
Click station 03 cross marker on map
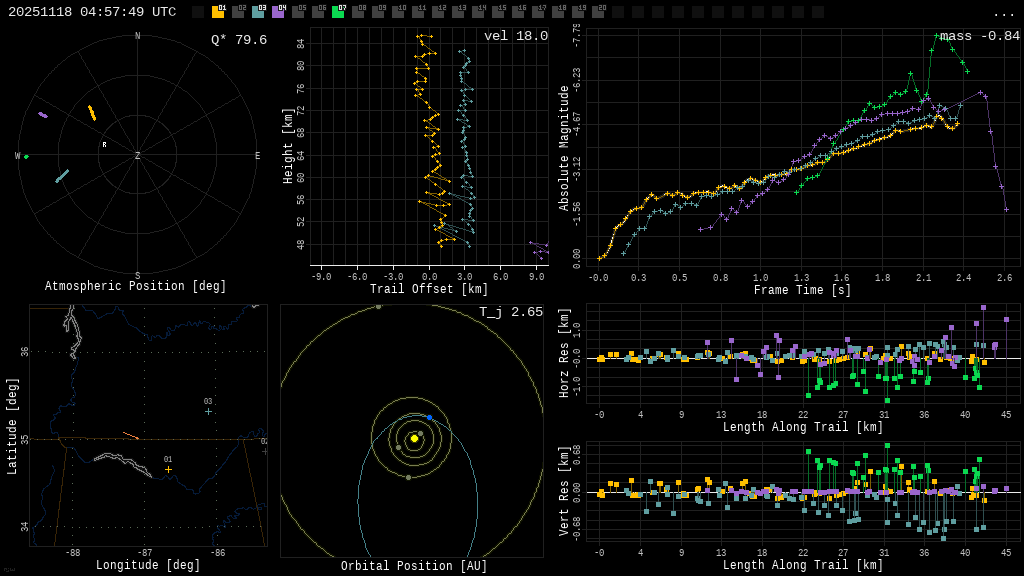(208, 411)
